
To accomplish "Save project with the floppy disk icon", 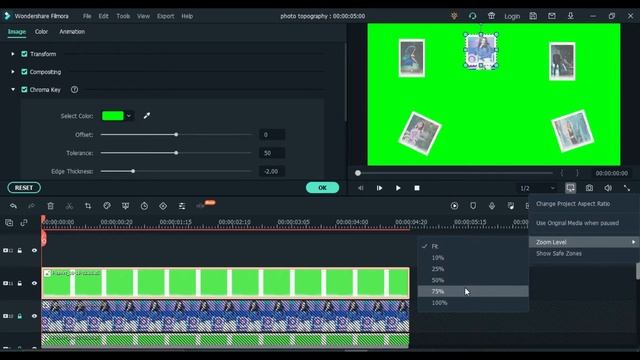I will coord(533,16).
